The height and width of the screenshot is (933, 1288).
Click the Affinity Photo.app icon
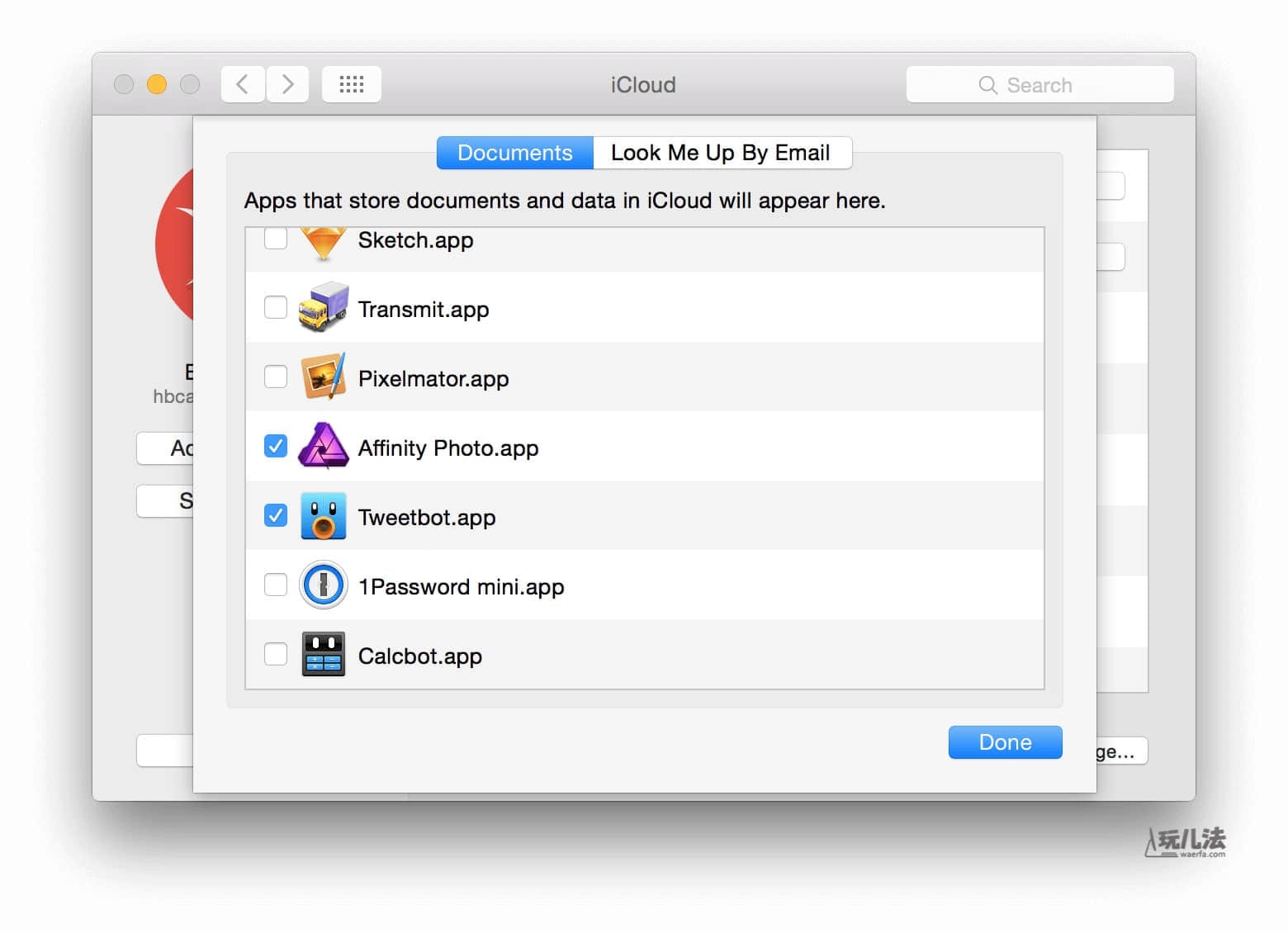pos(323,446)
